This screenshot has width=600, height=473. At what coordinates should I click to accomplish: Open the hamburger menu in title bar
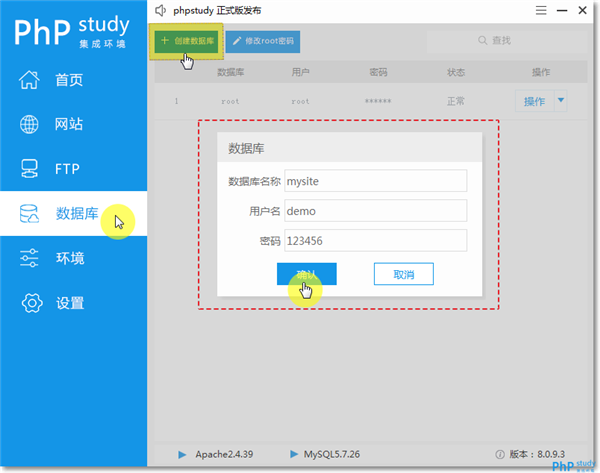(541, 10)
